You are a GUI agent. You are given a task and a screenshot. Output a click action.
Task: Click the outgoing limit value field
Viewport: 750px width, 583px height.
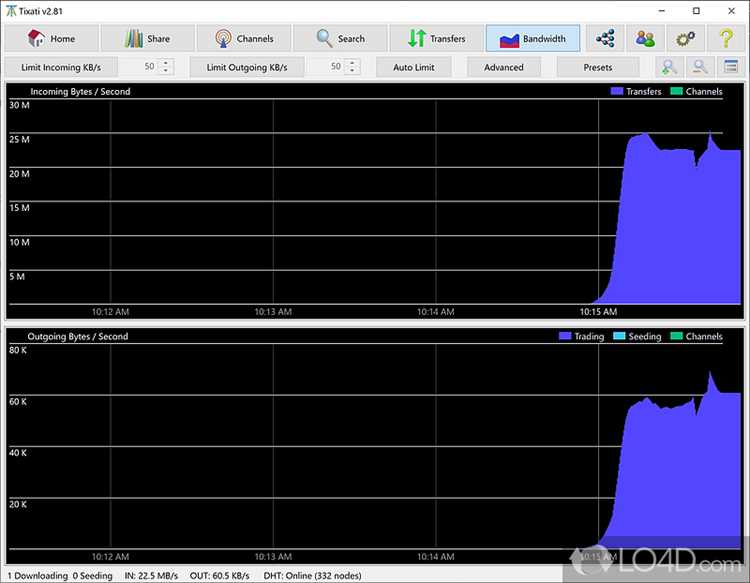pos(327,66)
